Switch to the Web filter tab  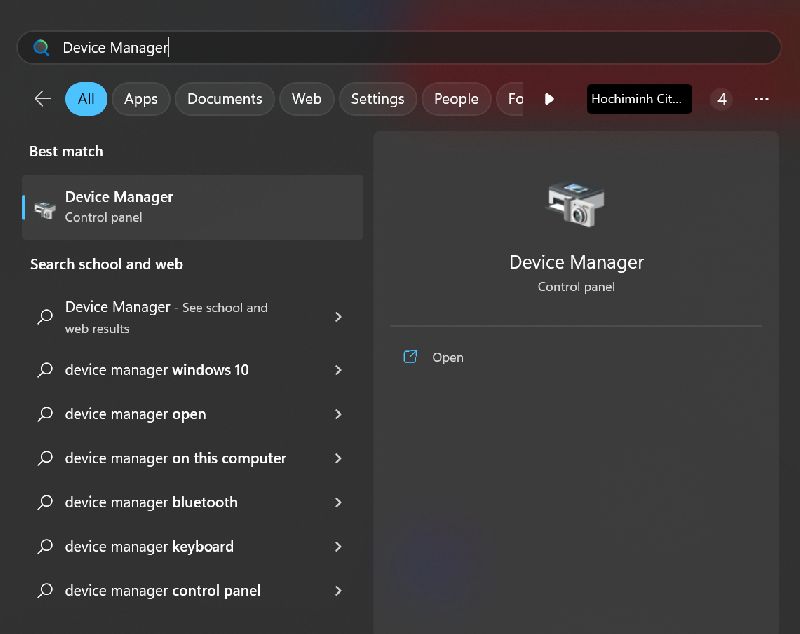[306, 99]
